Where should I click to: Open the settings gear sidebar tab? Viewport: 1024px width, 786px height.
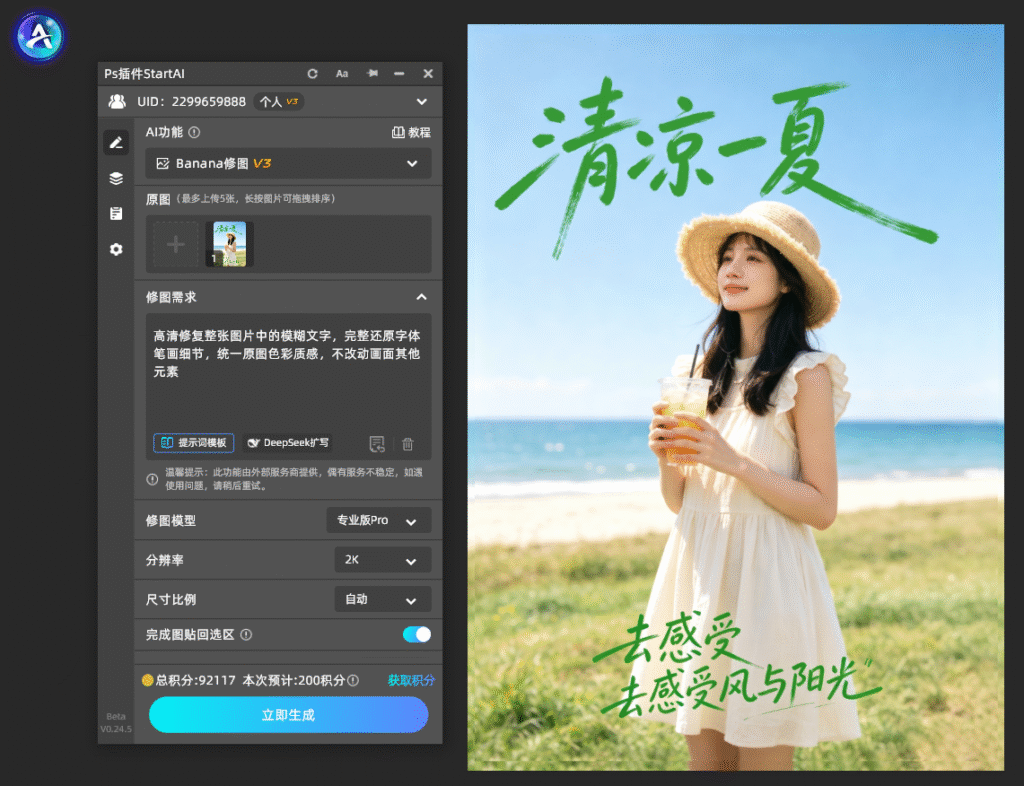[x=116, y=249]
